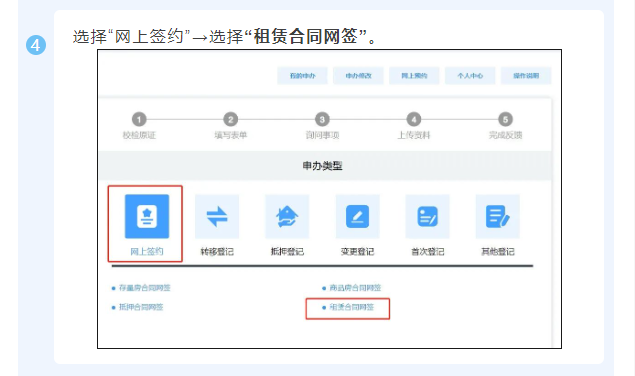Click the 我的申办 button at top
The image size is (635, 376).
tap(303, 76)
